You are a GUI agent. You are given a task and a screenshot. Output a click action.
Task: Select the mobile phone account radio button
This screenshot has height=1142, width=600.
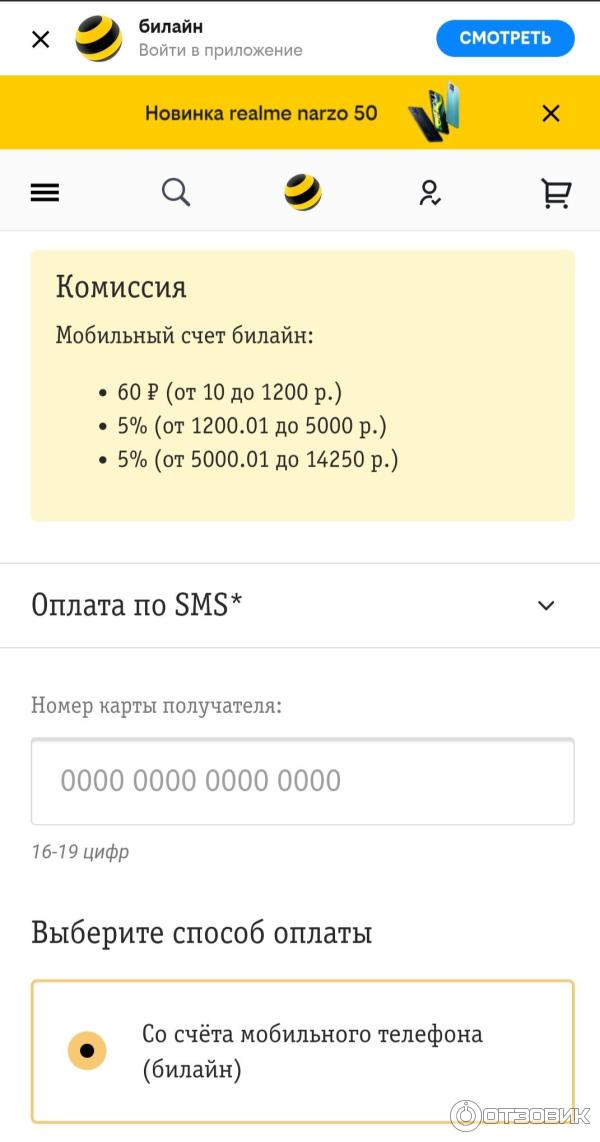coord(87,1050)
